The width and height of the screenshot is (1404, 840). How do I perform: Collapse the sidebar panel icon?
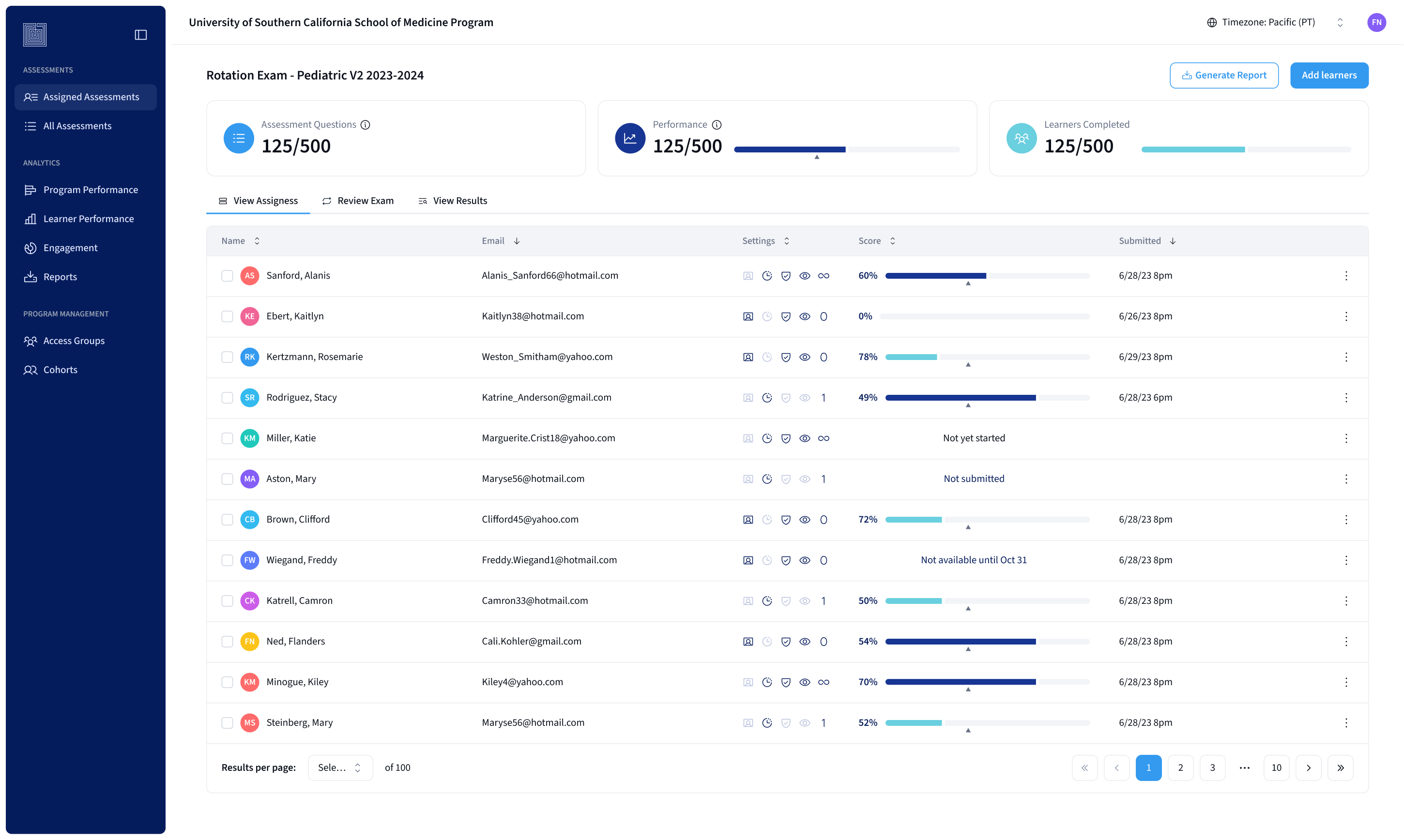tap(140, 34)
